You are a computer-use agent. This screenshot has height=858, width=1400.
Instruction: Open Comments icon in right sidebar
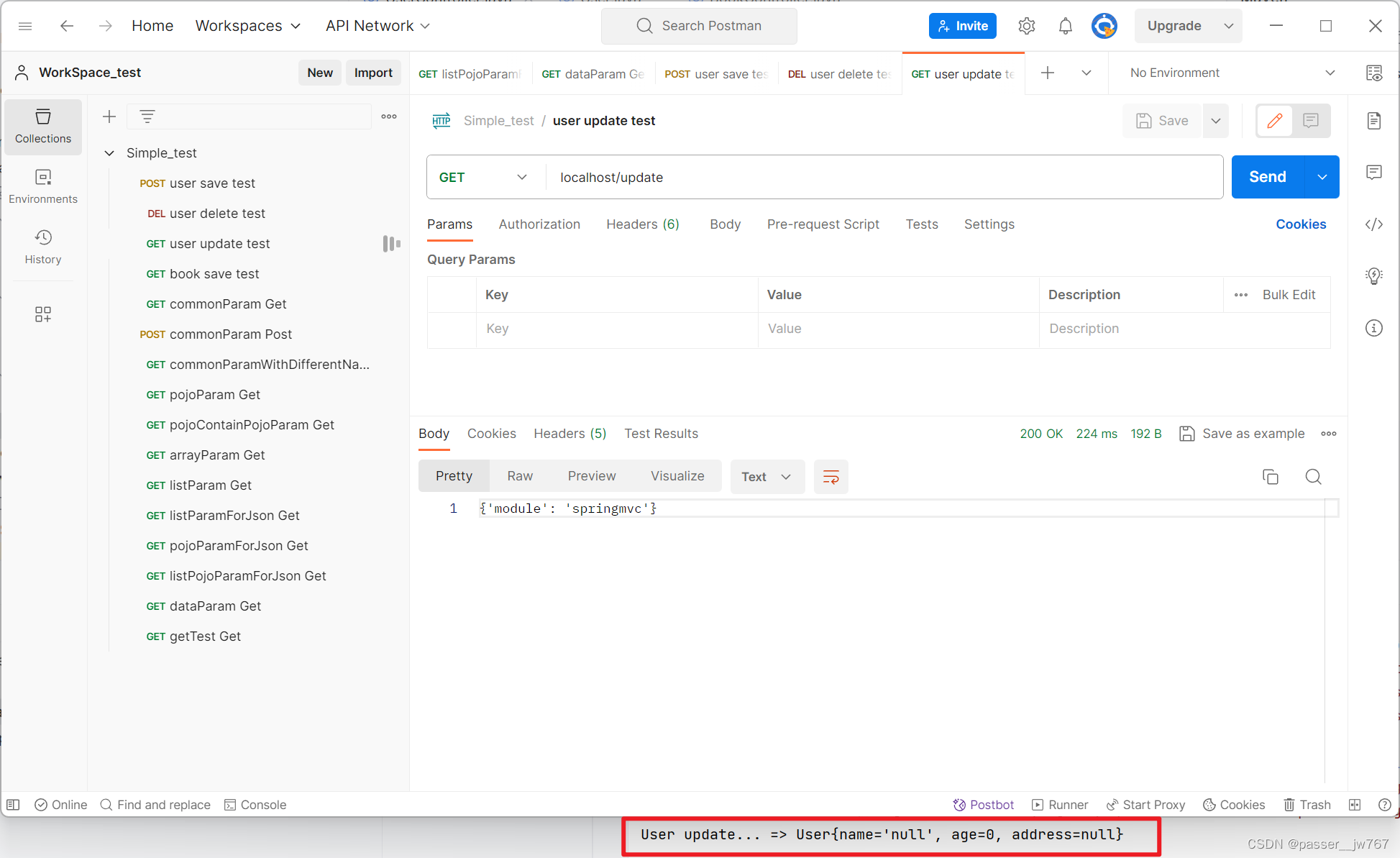click(1374, 172)
